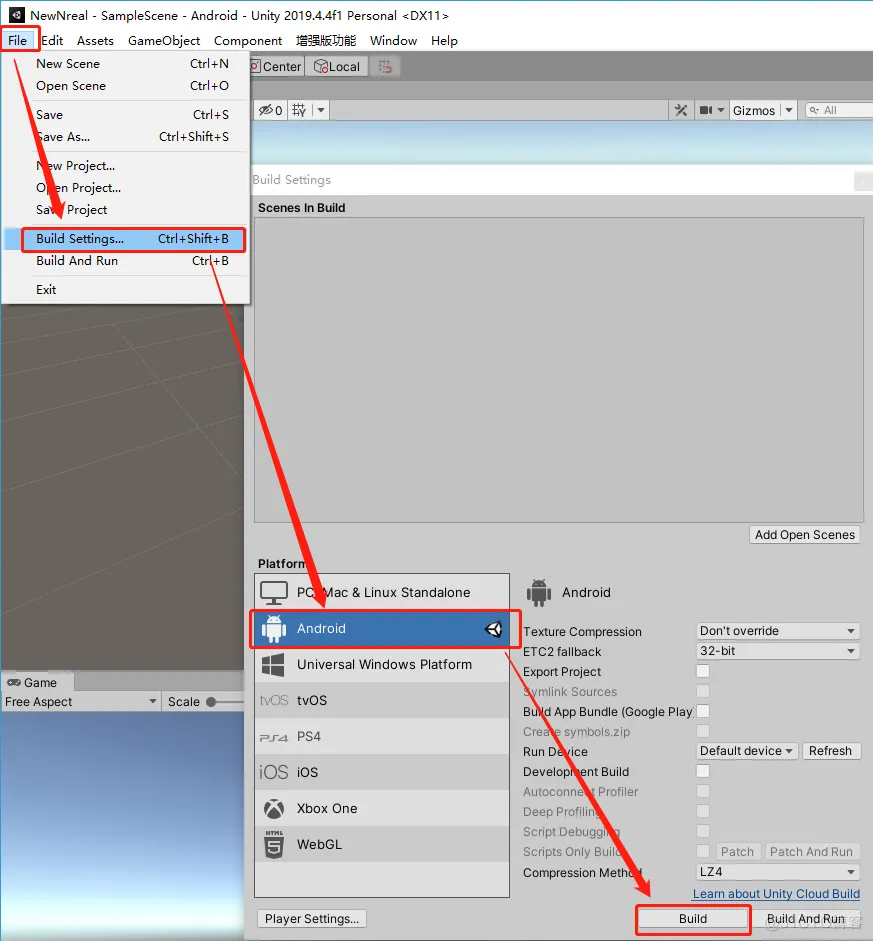Toggle the Create symbols.zip checkbox

[703, 731]
